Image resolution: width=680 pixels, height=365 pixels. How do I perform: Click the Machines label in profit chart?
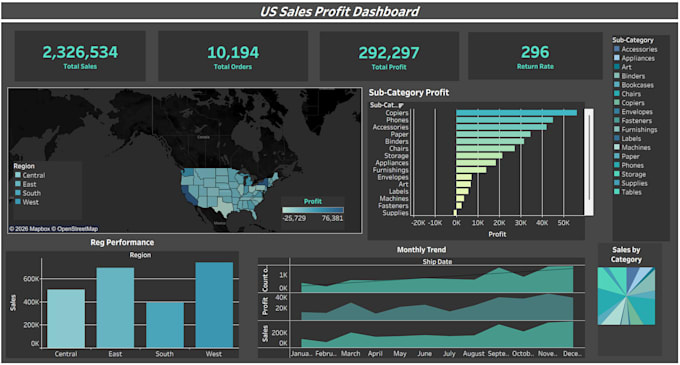tap(394, 199)
